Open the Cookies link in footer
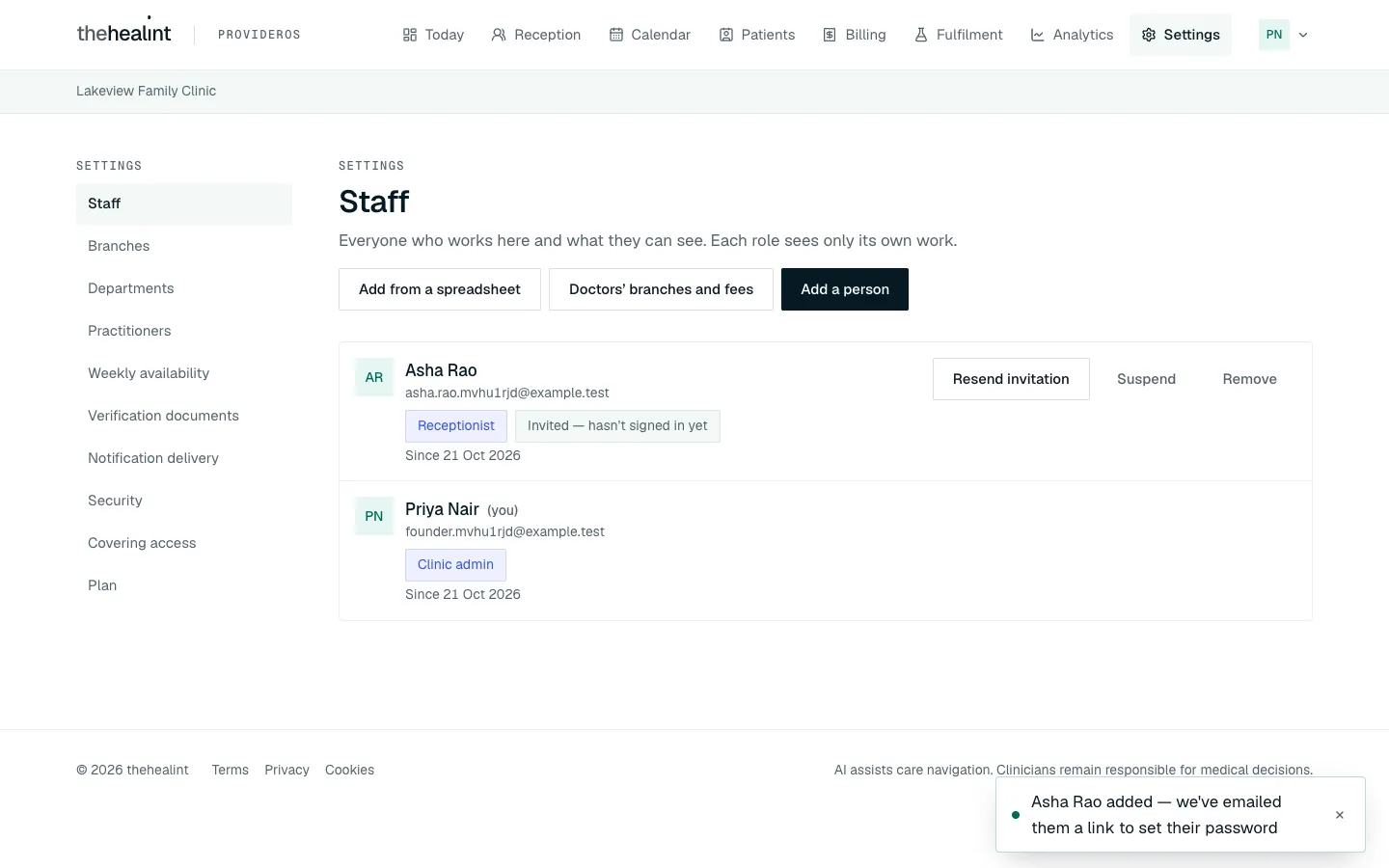The width and height of the screenshot is (1389, 868). (349, 770)
